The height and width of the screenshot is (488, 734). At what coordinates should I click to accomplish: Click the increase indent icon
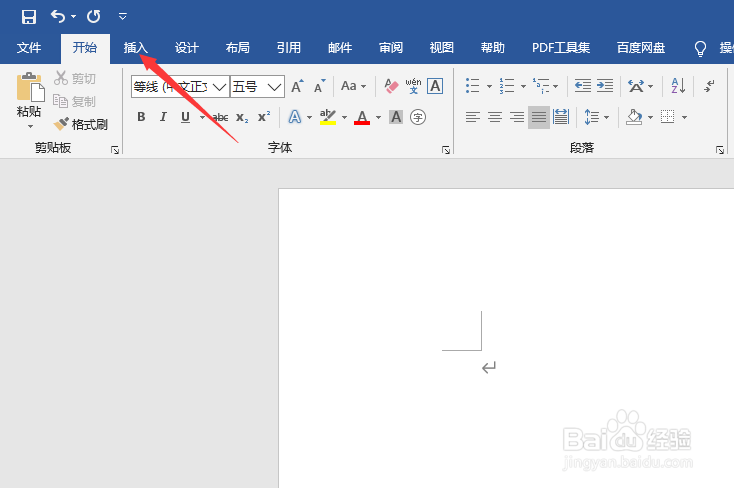(605, 86)
